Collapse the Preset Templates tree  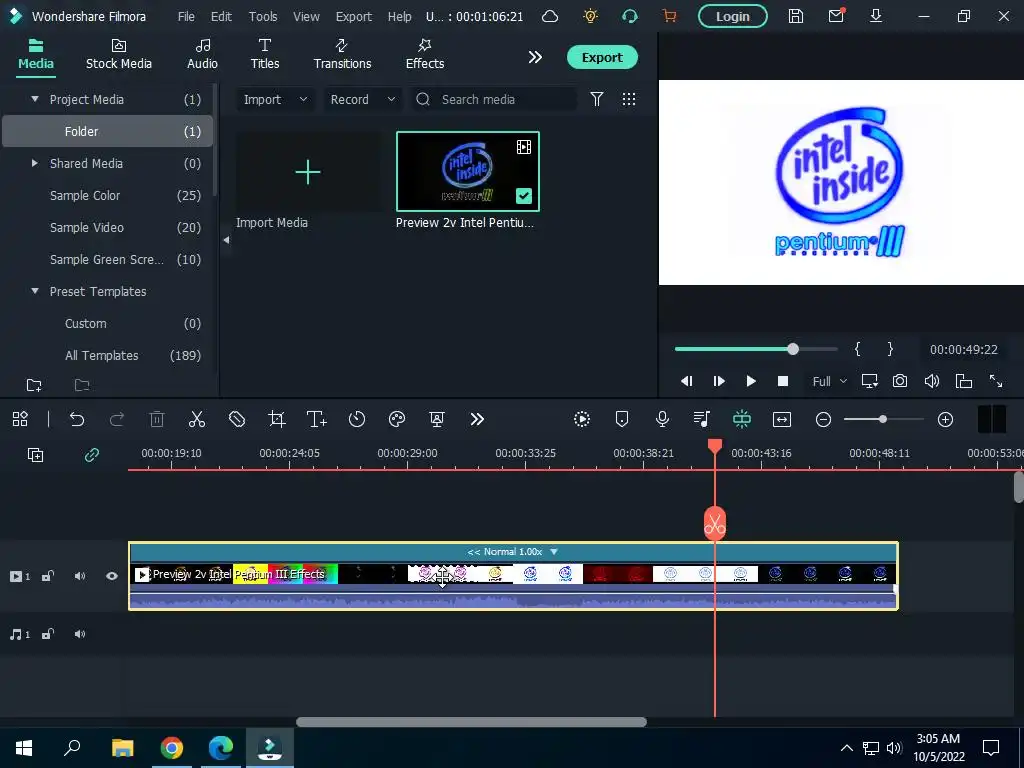click(35, 291)
